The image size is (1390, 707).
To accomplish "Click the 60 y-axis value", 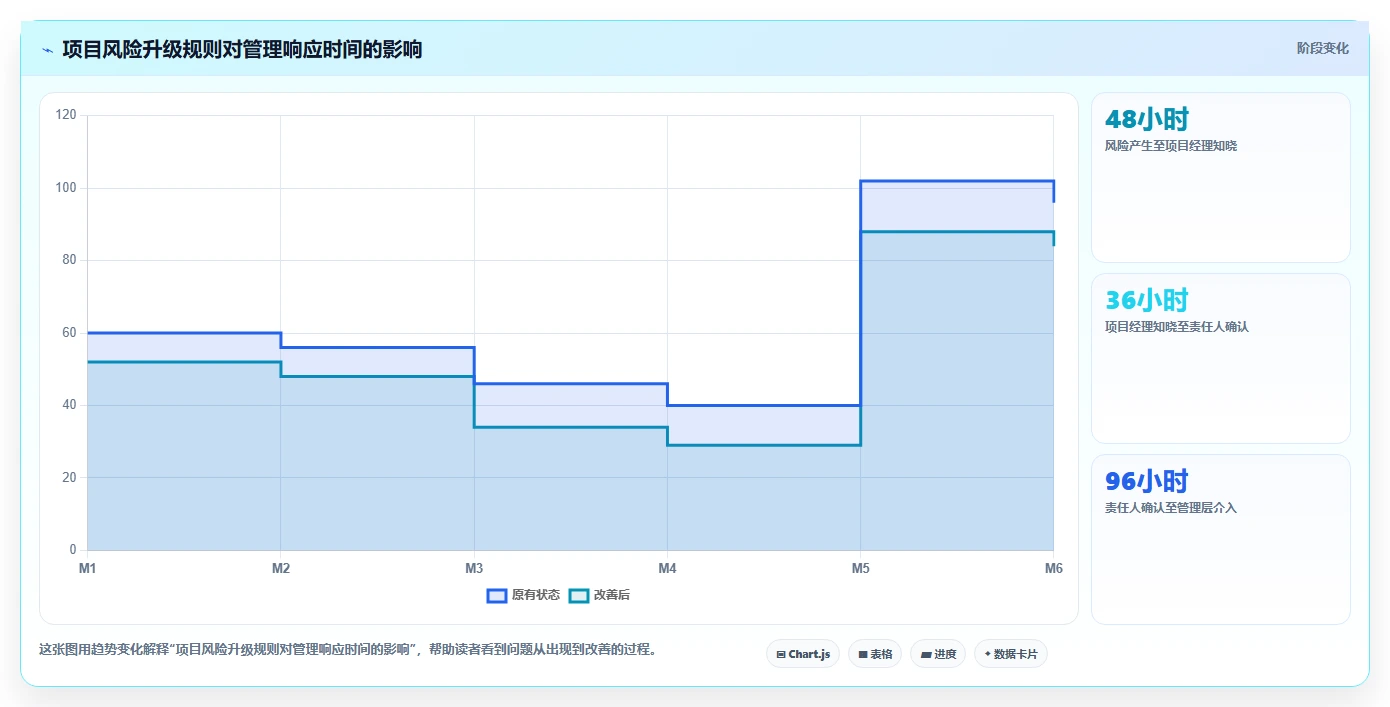I will point(69,333).
